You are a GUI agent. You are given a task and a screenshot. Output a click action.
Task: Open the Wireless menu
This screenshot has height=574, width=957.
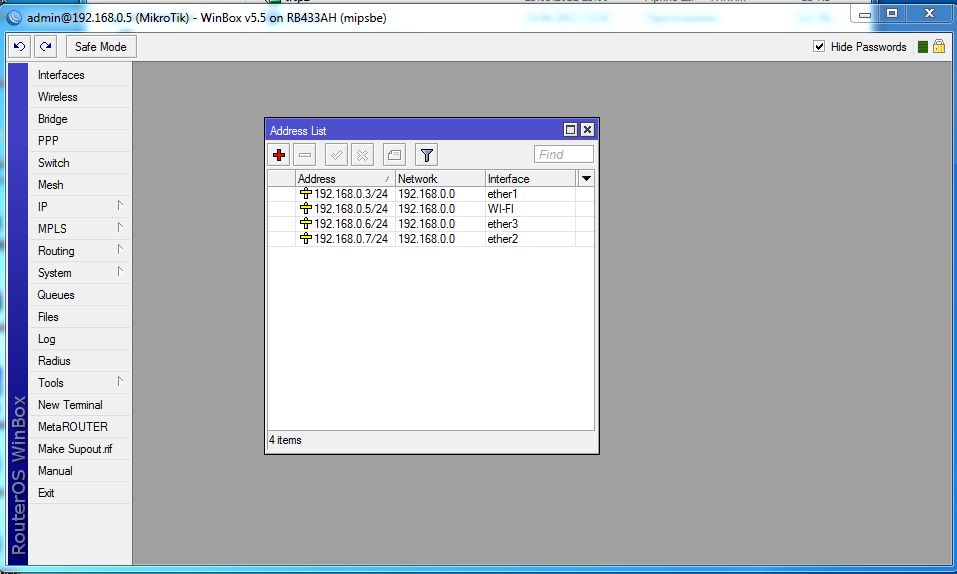pos(80,96)
